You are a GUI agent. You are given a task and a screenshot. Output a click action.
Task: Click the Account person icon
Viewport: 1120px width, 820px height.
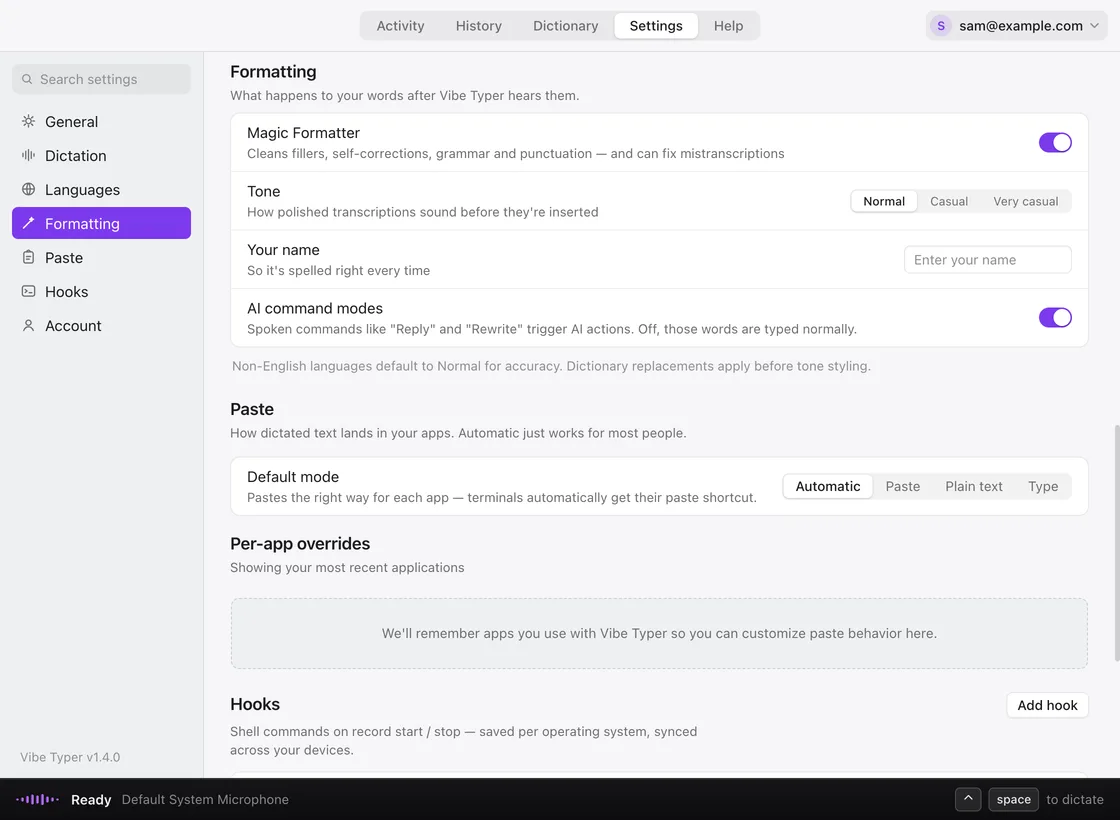coord(29,326)
